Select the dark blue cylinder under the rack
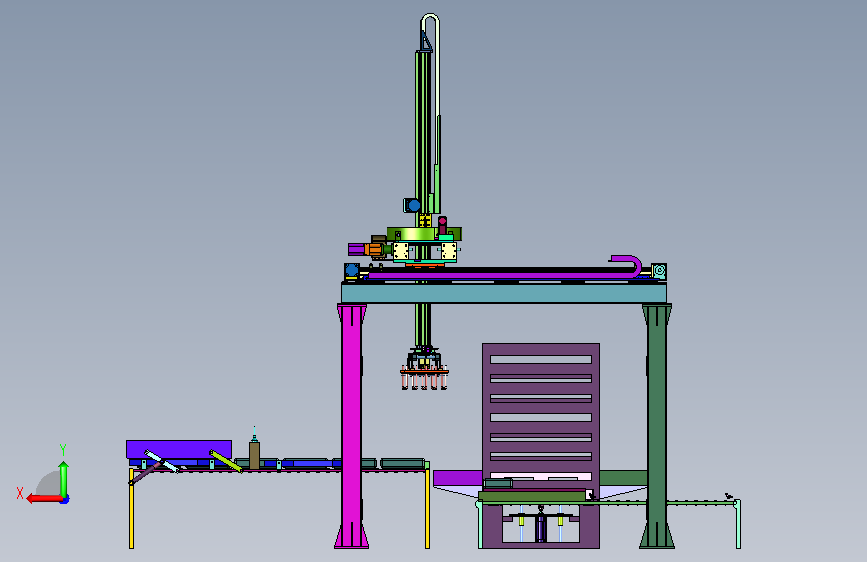867x562 pixels. 541,527
